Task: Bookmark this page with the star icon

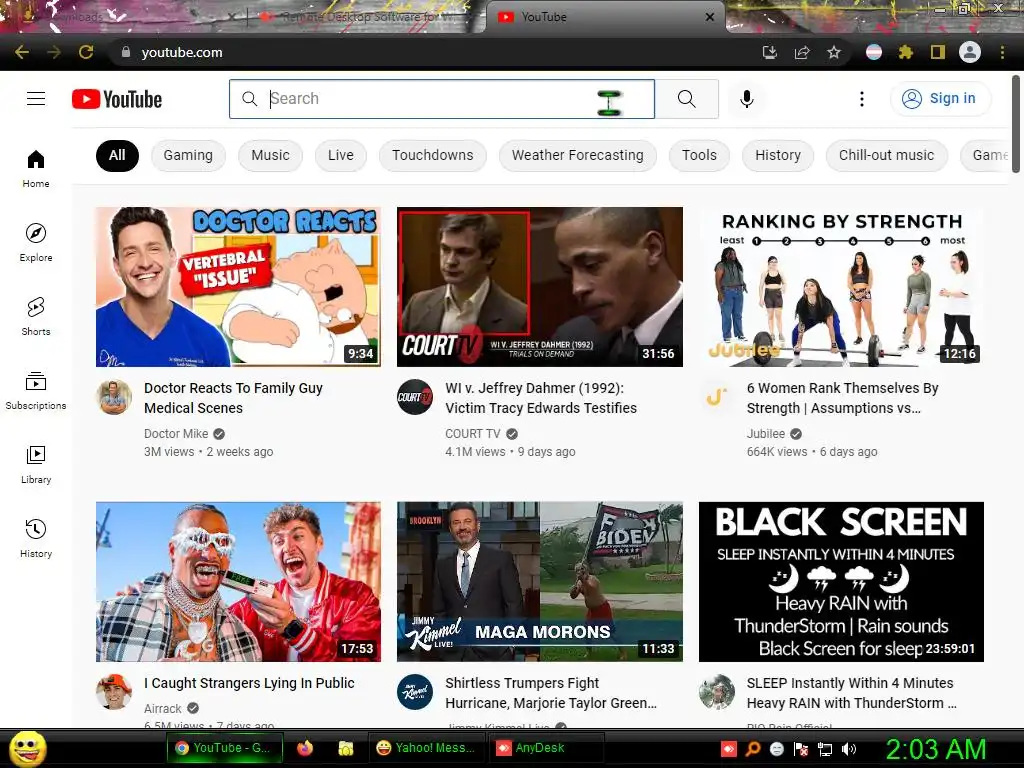Action: click(x=834, y=52)
